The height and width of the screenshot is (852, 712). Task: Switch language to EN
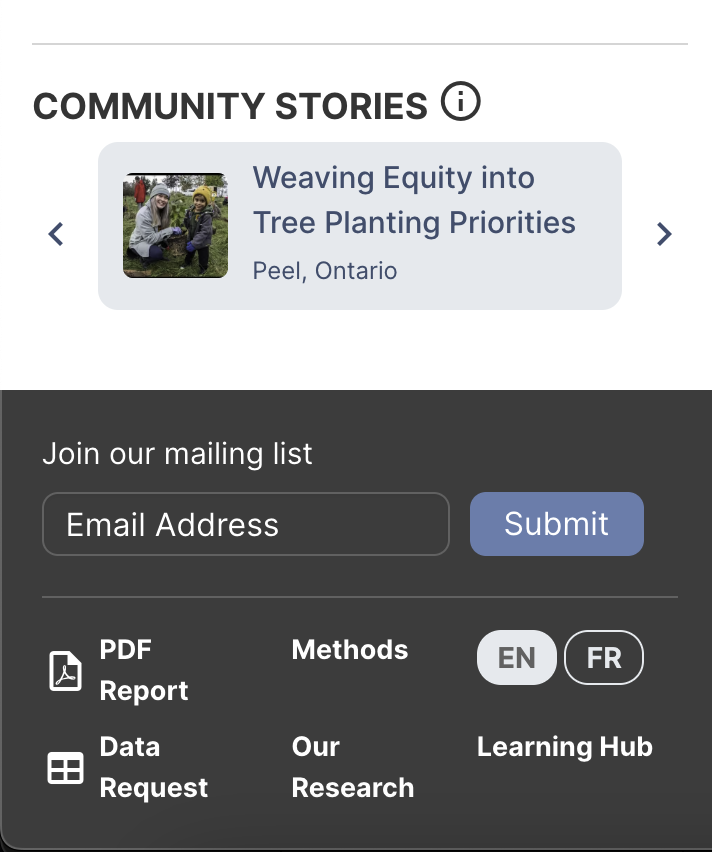coord(517,658)
